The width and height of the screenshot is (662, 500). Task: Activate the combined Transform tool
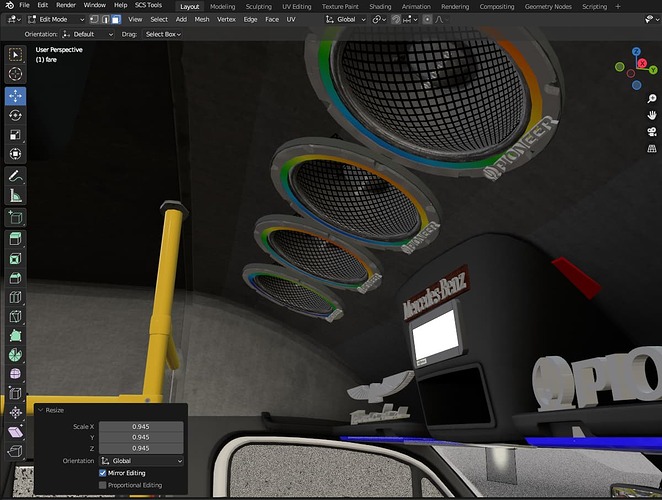pyautogui.click(x=16, y=154)
